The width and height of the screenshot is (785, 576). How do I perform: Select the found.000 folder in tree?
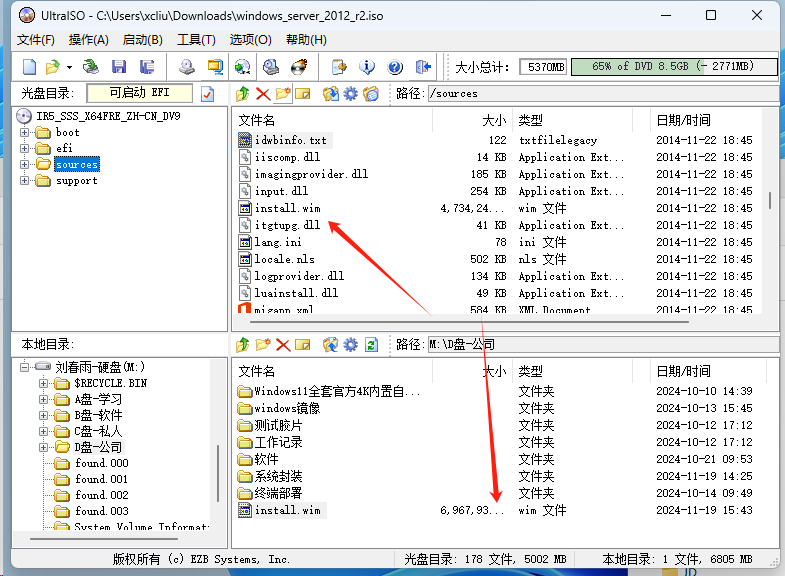pyautogui.click(x=102, y=463)
